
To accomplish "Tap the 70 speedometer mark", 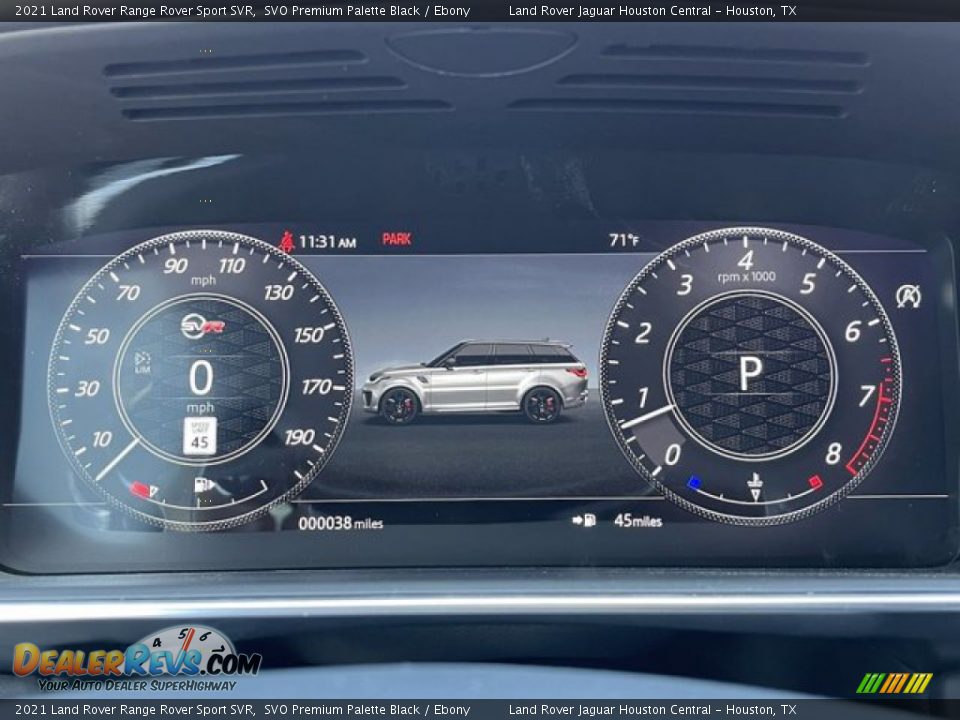I will click(128, 293).
